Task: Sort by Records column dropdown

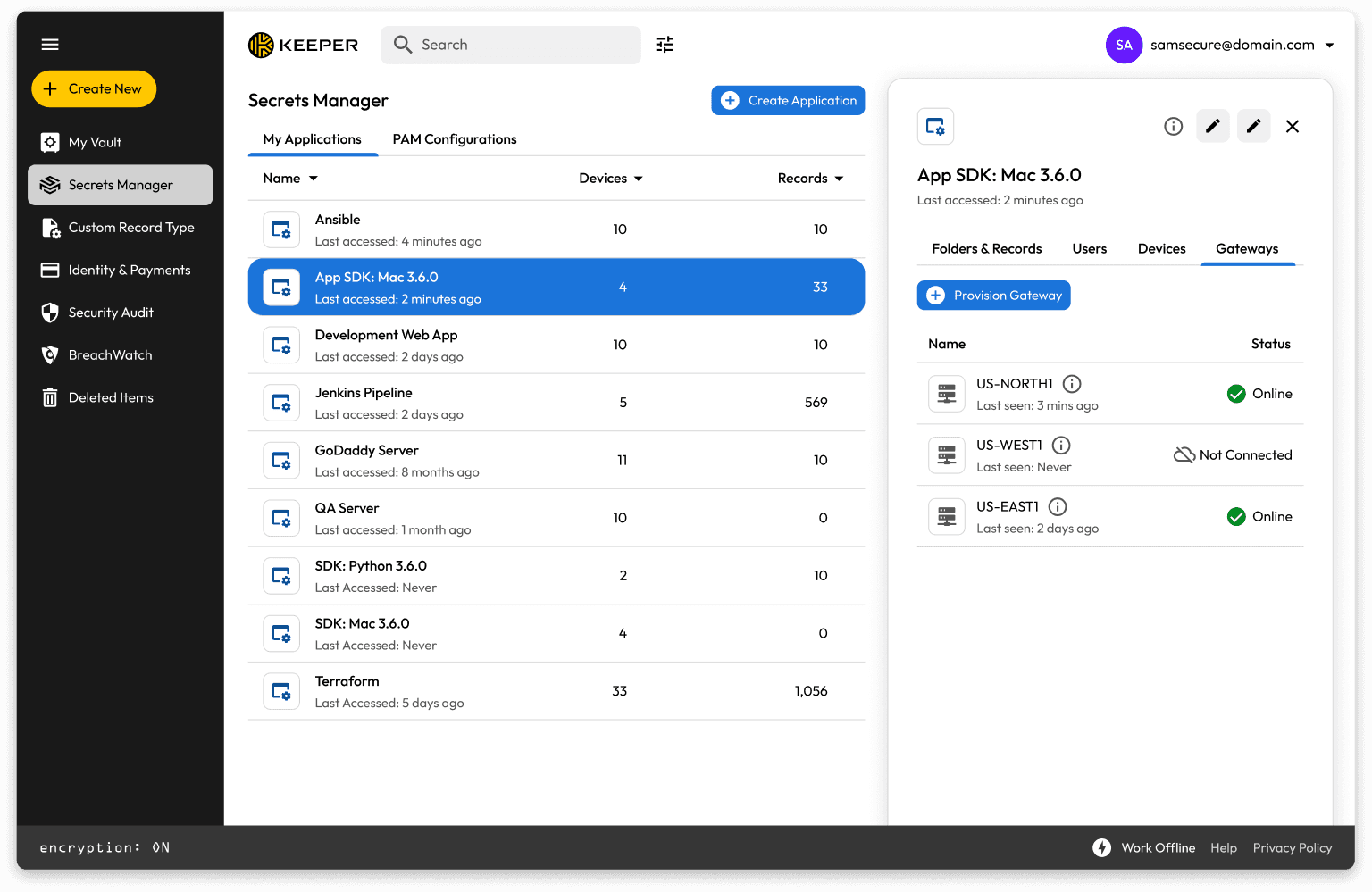Action: pos(839,179)
